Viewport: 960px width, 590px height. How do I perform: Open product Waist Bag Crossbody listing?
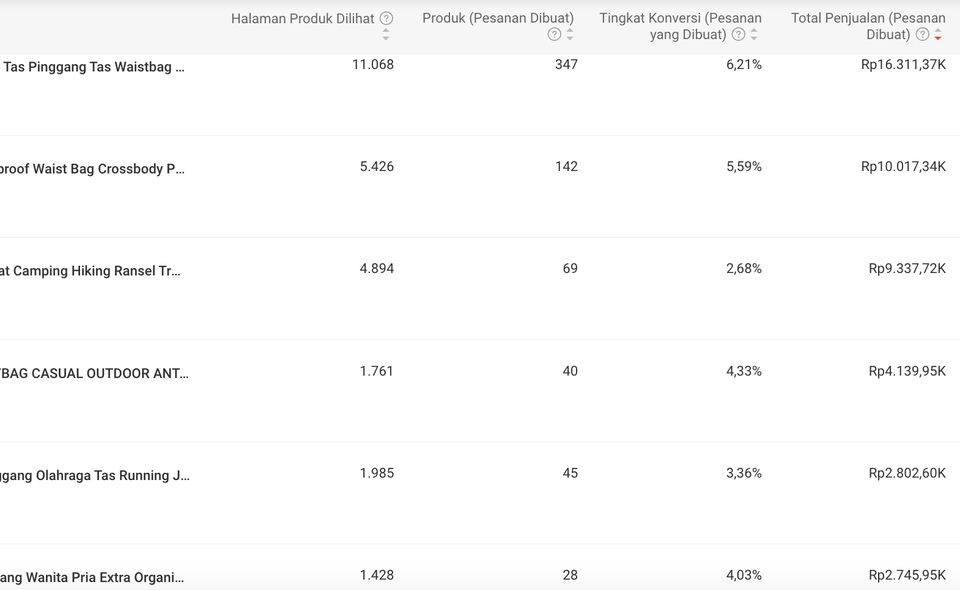point(92,169)
